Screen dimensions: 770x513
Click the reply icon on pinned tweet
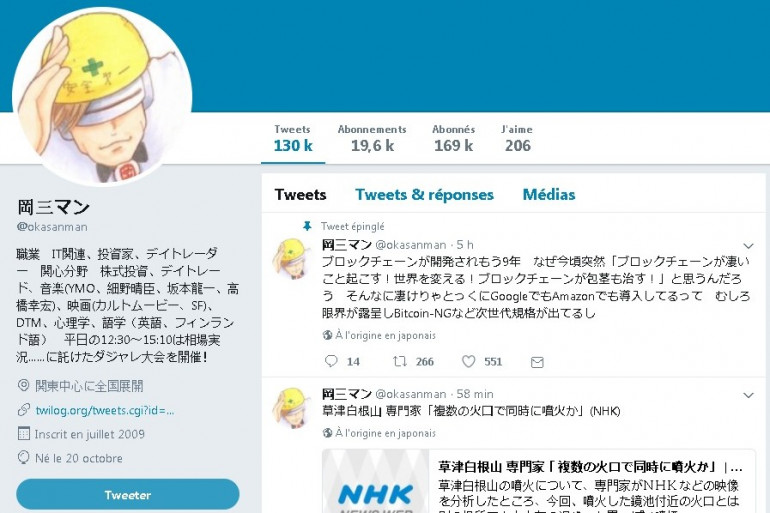pos(331,361)
